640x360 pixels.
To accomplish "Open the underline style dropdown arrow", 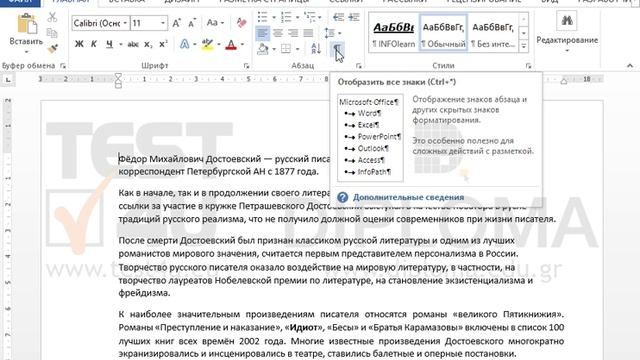I will pyautogui.click(x=121, y=44).
